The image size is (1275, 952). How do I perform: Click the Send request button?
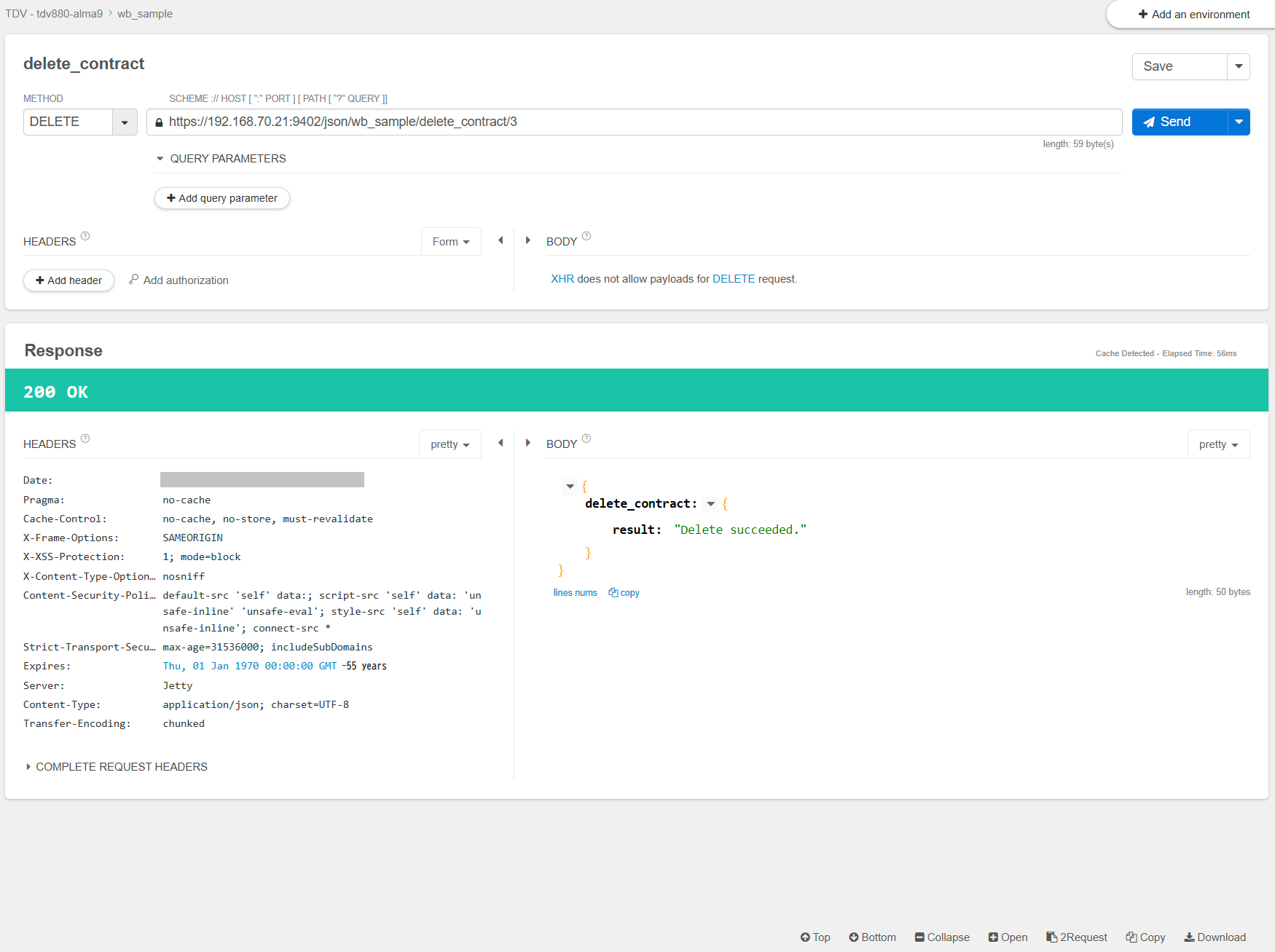(x=1180, y=122)
